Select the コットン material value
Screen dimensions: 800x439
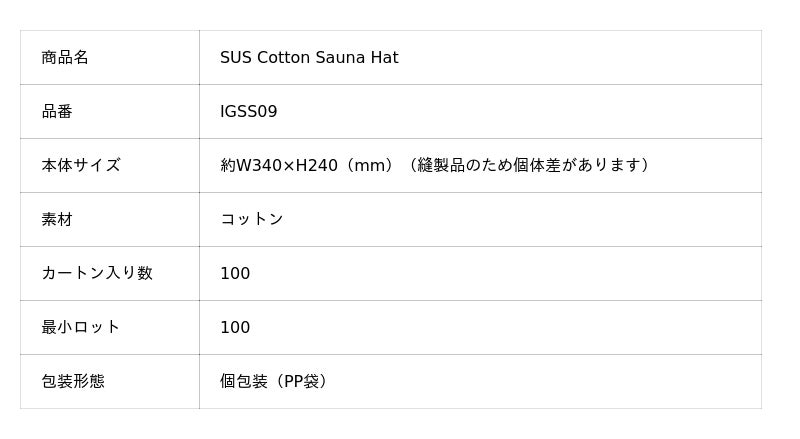(252, 220)
